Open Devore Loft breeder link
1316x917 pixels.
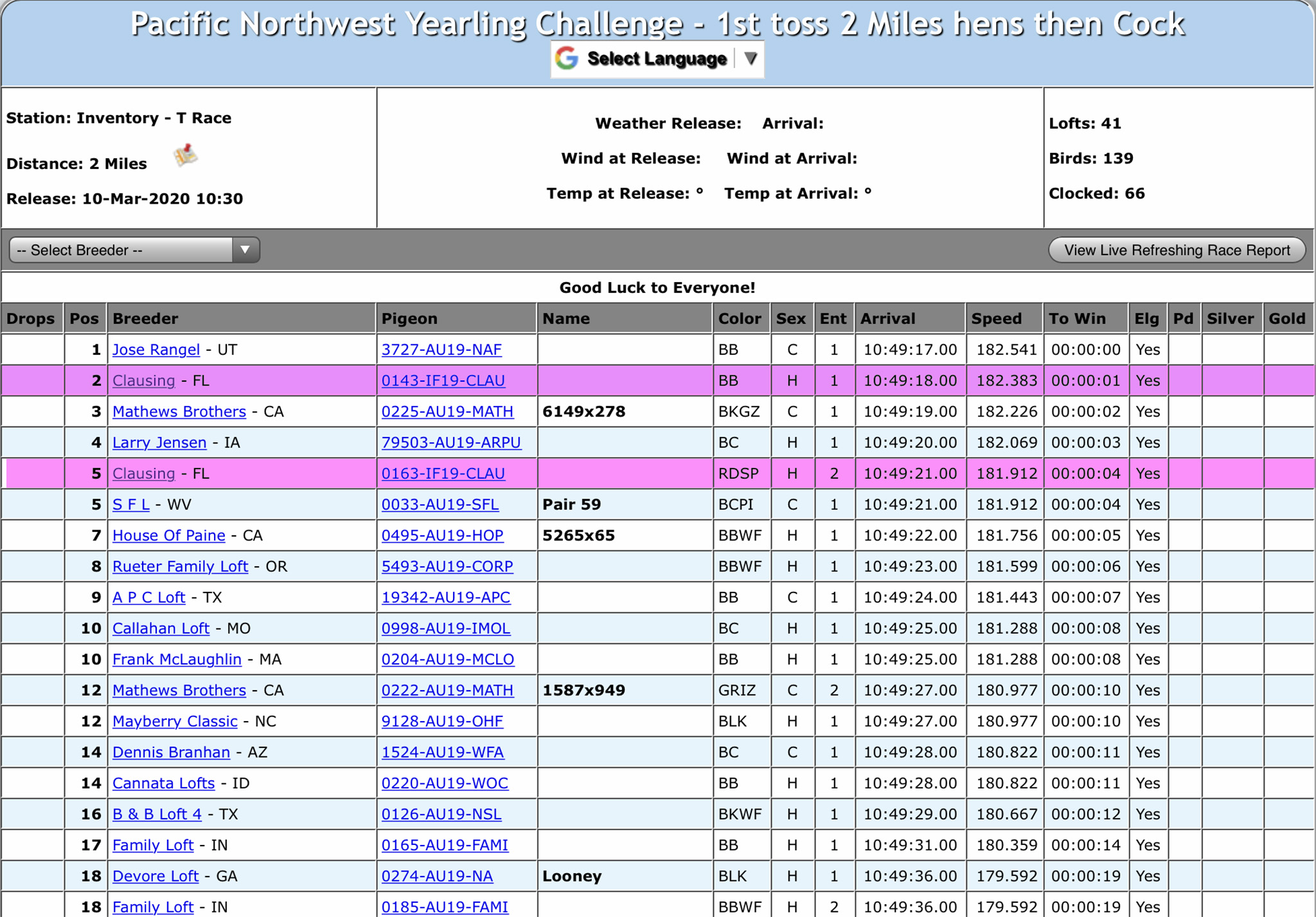click(x=156, y=876)
